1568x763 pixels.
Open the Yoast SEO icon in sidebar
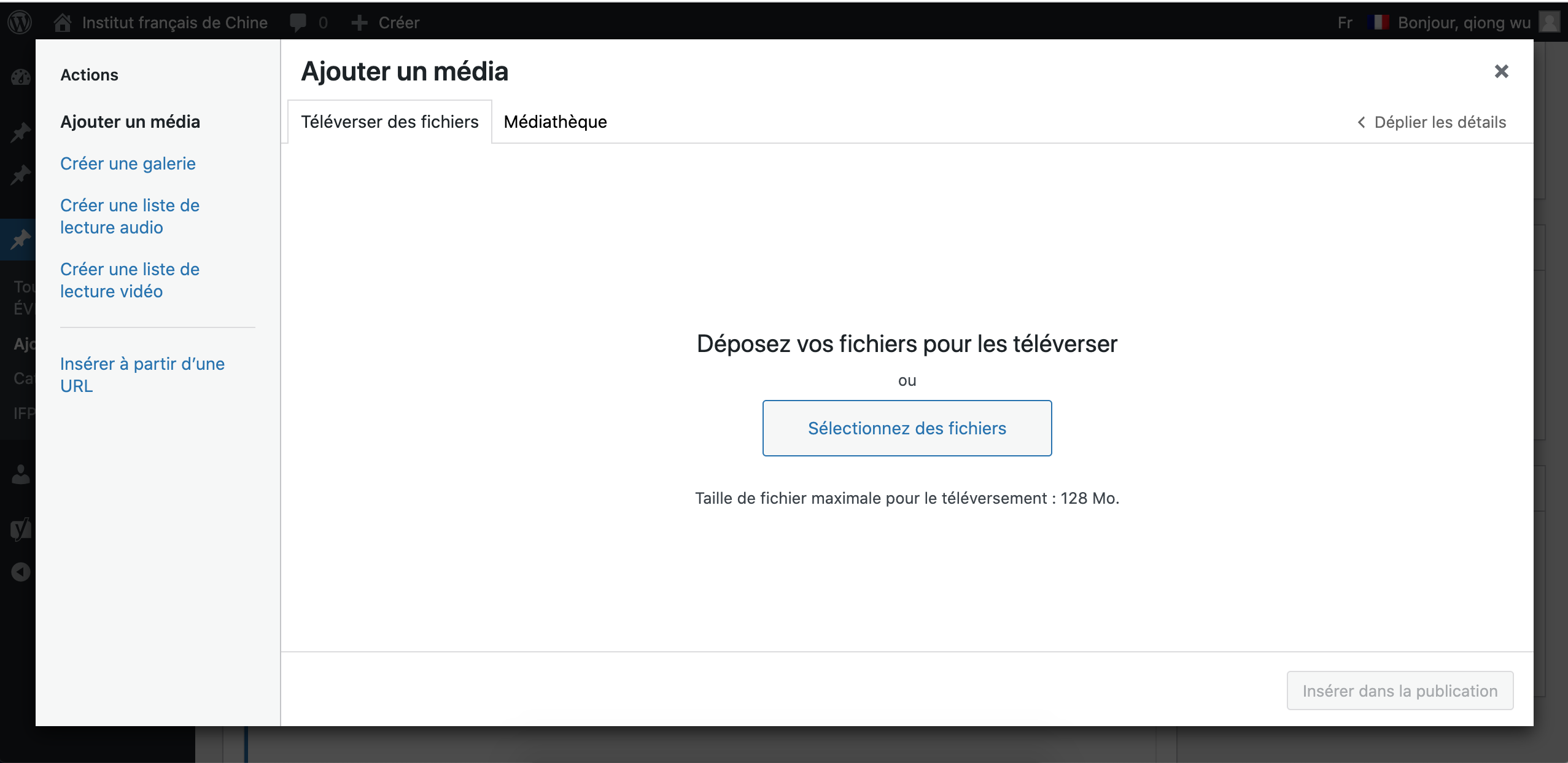coord(21,529)
